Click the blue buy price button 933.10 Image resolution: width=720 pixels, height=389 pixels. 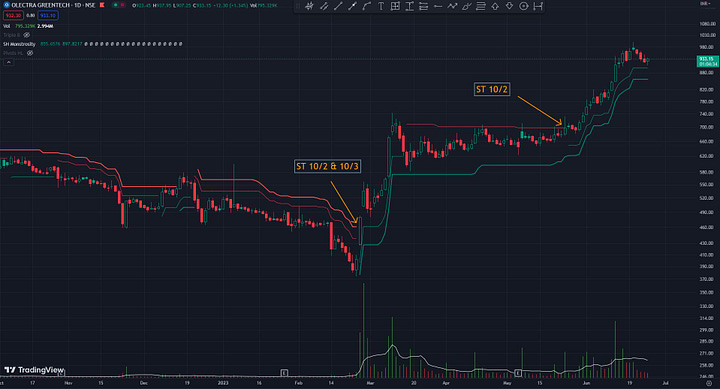pos(48,15)
